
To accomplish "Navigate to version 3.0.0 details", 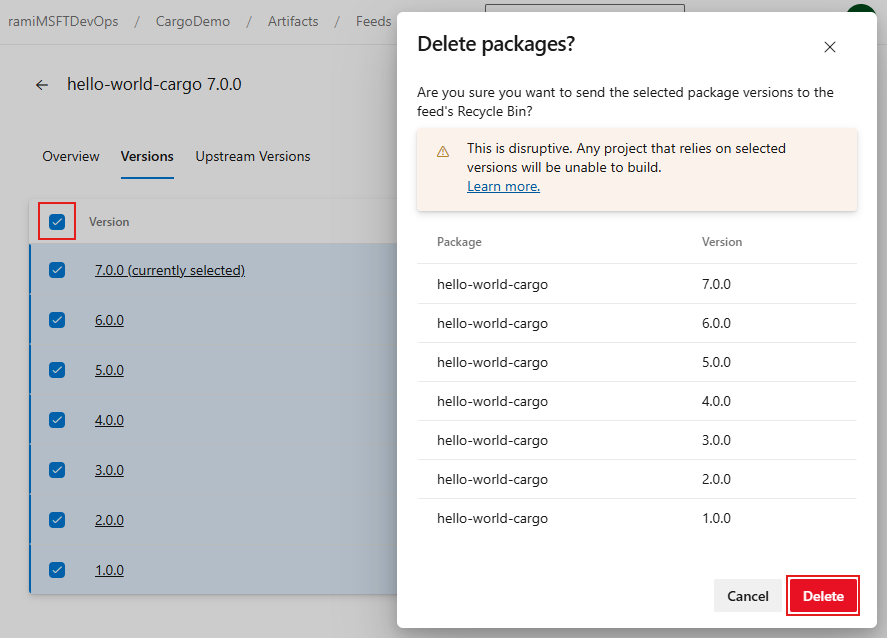I will coord(107,470).
